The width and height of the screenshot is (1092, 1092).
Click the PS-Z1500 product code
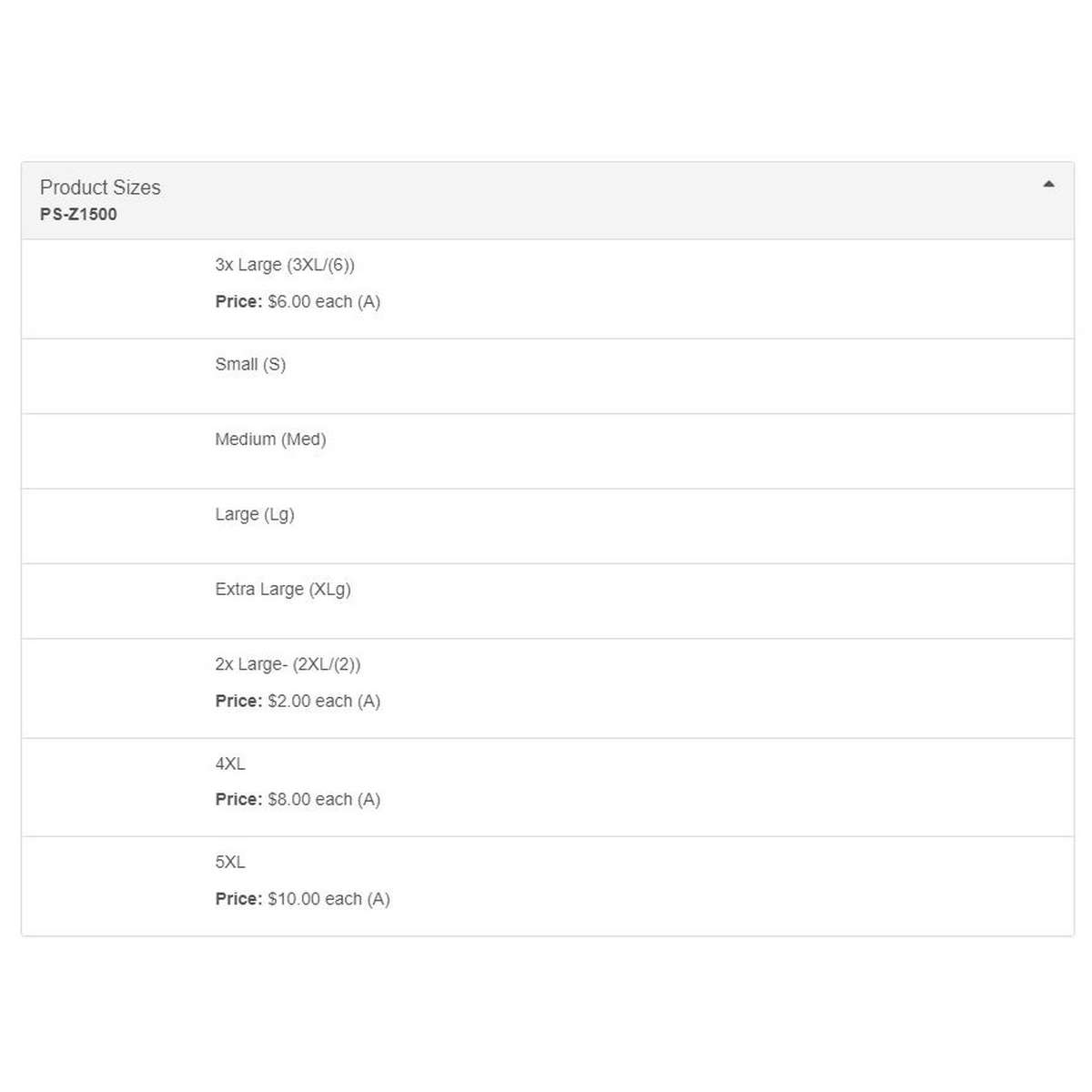(x=78, y=215)
